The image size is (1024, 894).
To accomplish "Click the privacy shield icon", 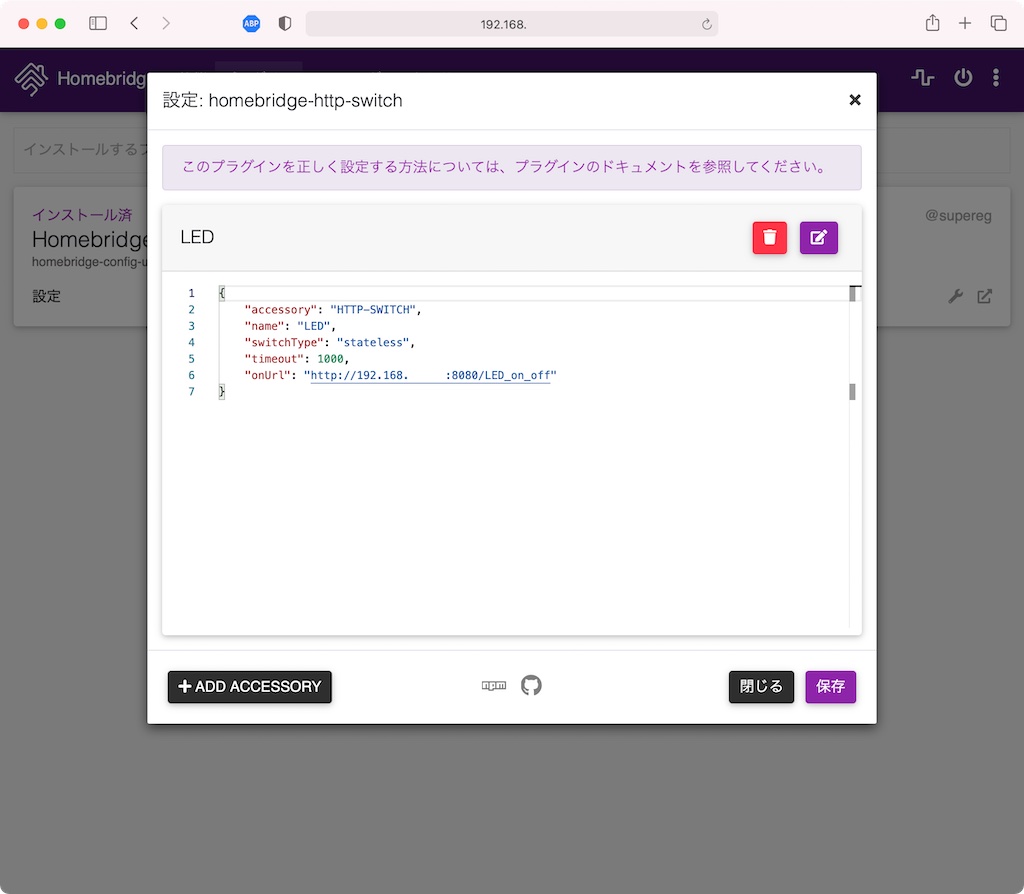I will coord(285,24).
